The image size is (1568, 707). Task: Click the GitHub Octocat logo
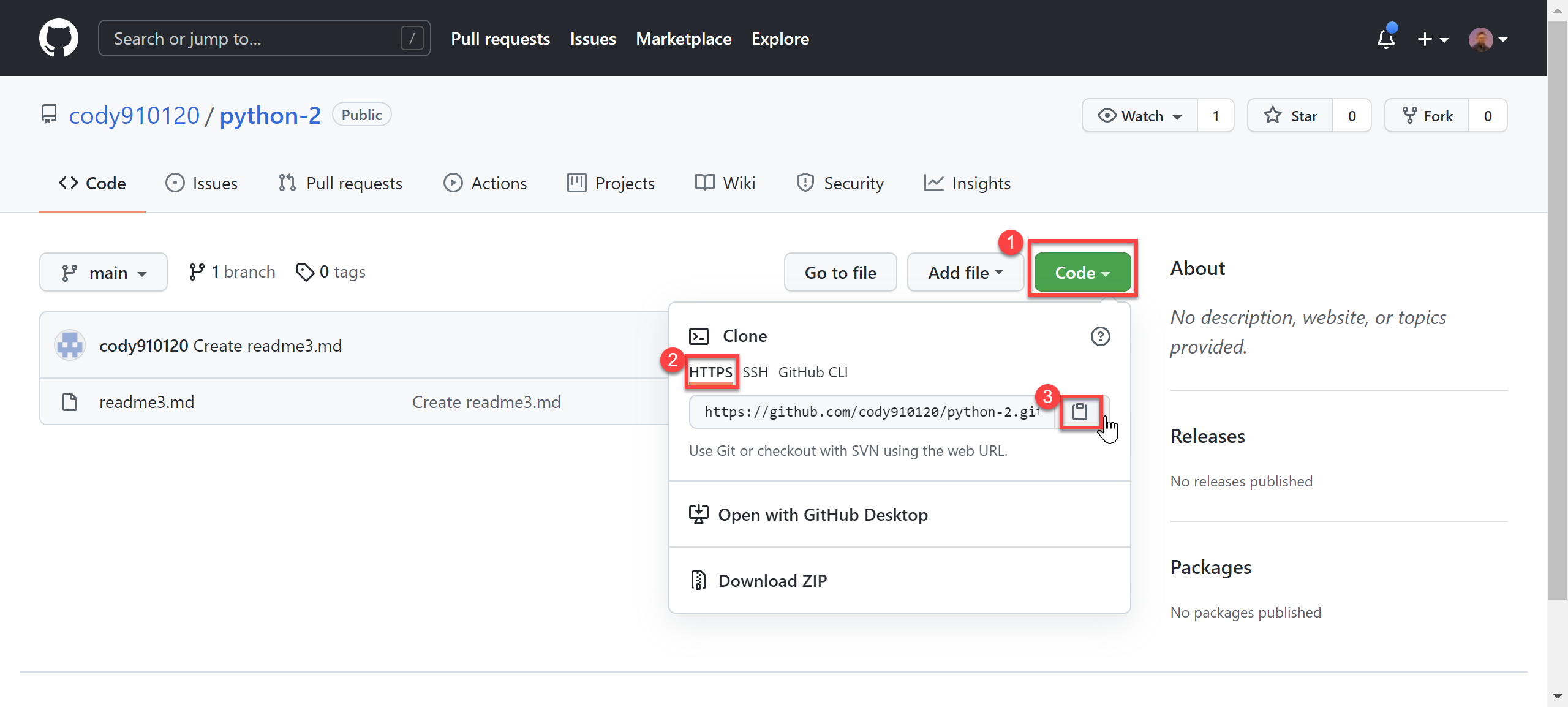[59, 38]
